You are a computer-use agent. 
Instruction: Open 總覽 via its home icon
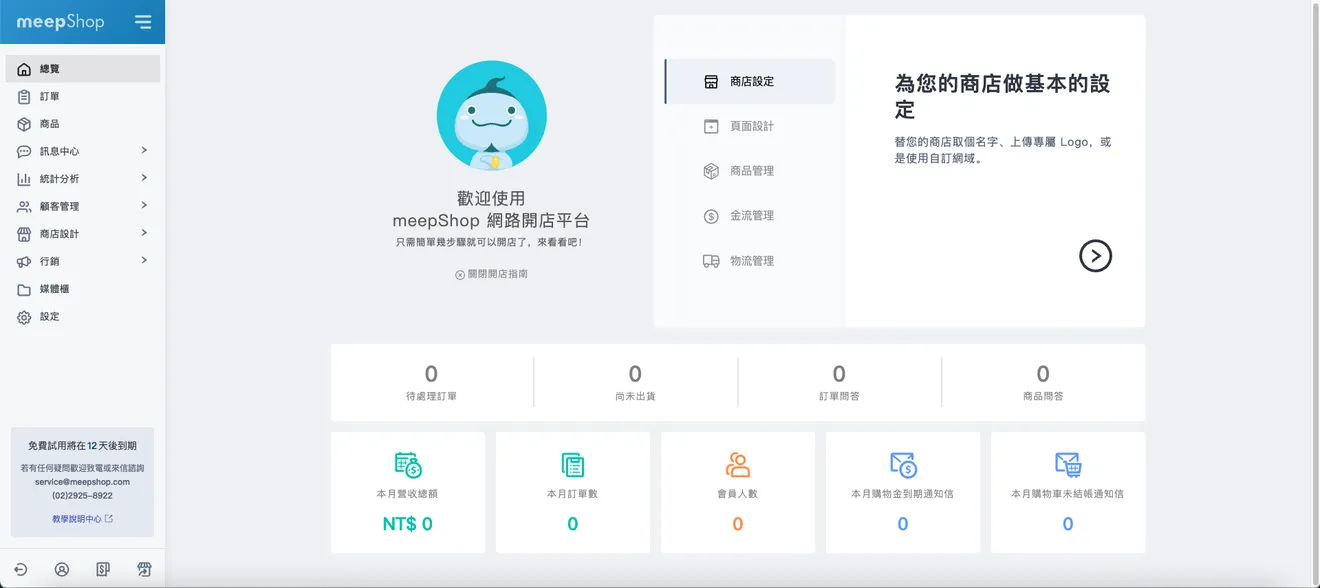(x=24, y=69)
